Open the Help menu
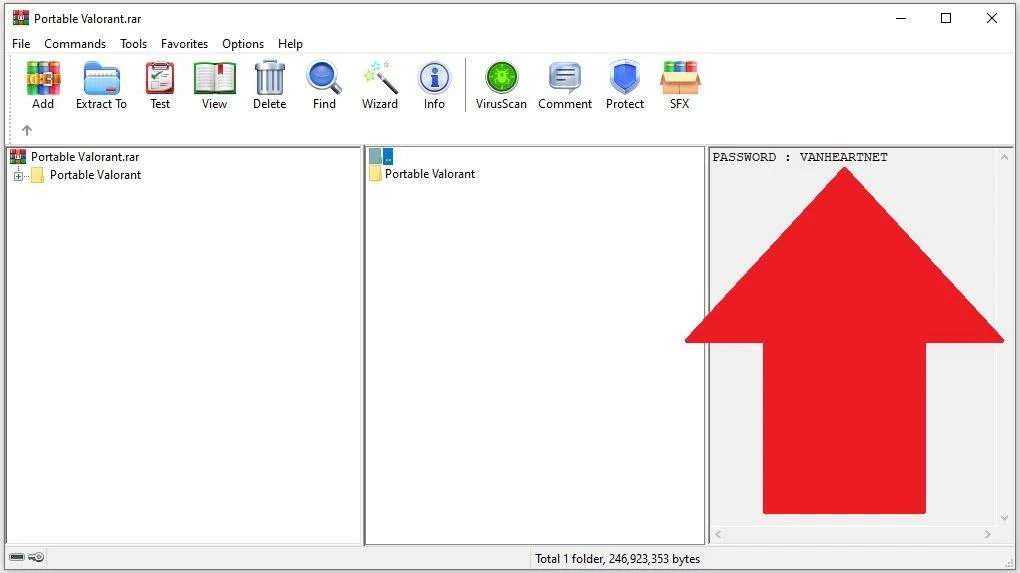This screenshot has width=1020, height=573. click(x=290, y=44)
